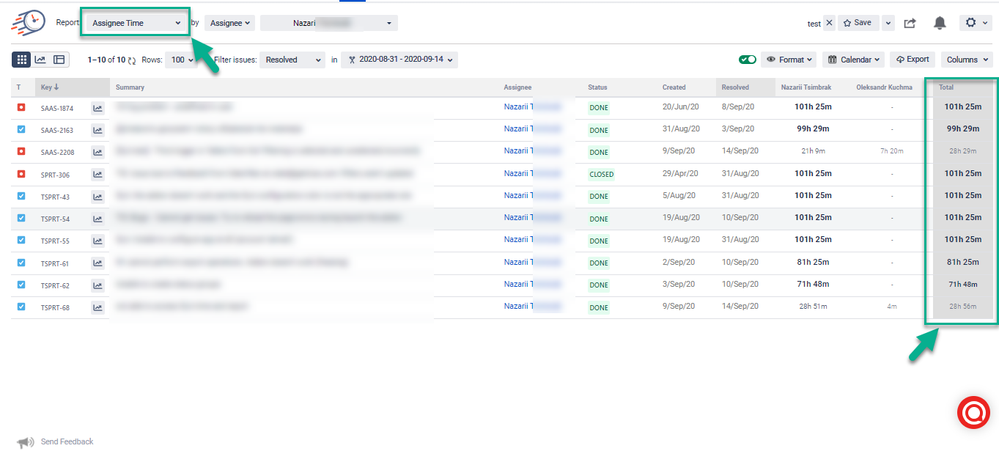Open issue key SAAS-2208
Image resolution: width=999 pixels, height=460 pixels.
pyautogui.click(x=57, y=152)
